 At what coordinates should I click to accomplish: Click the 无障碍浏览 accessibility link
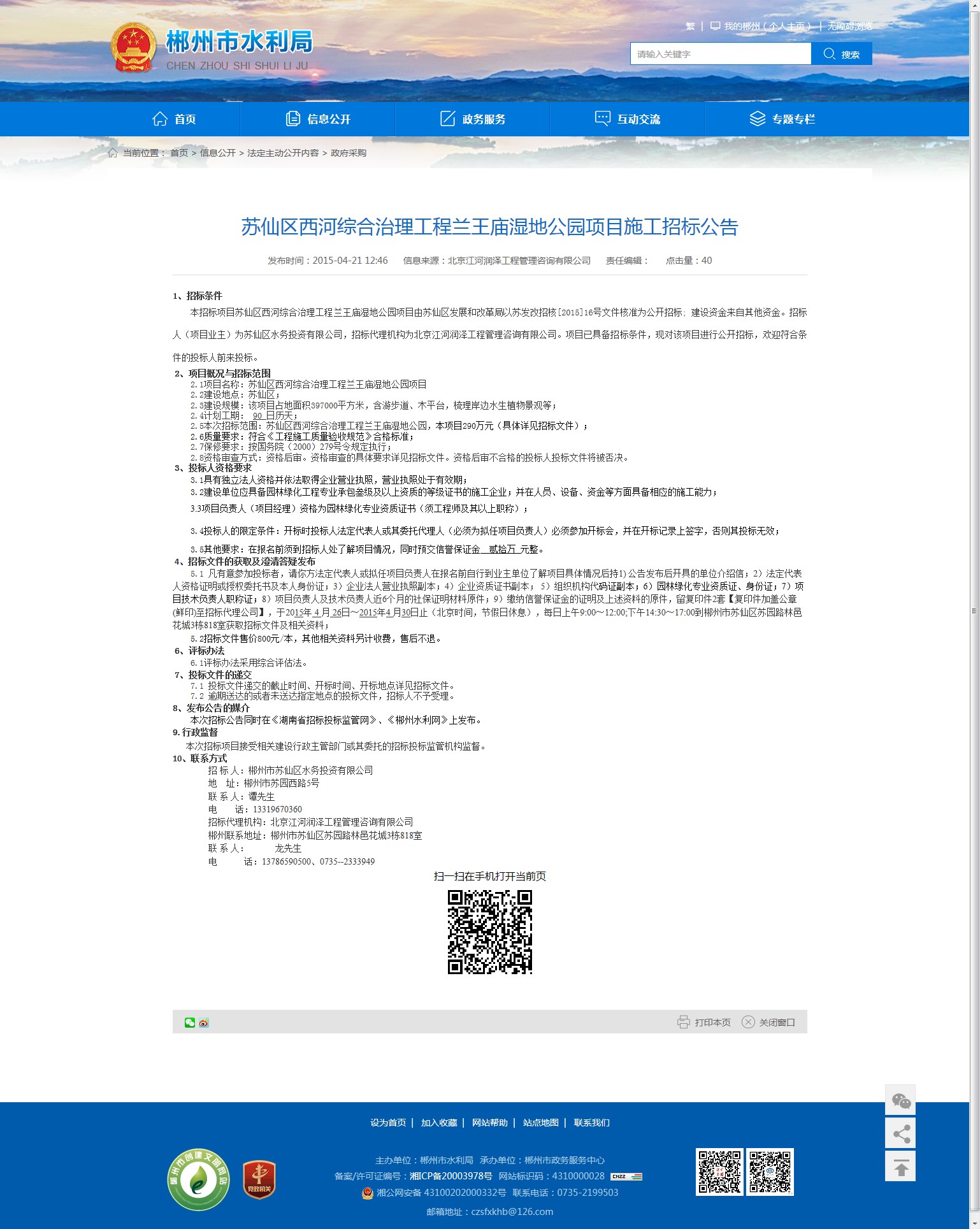[849, 26]
